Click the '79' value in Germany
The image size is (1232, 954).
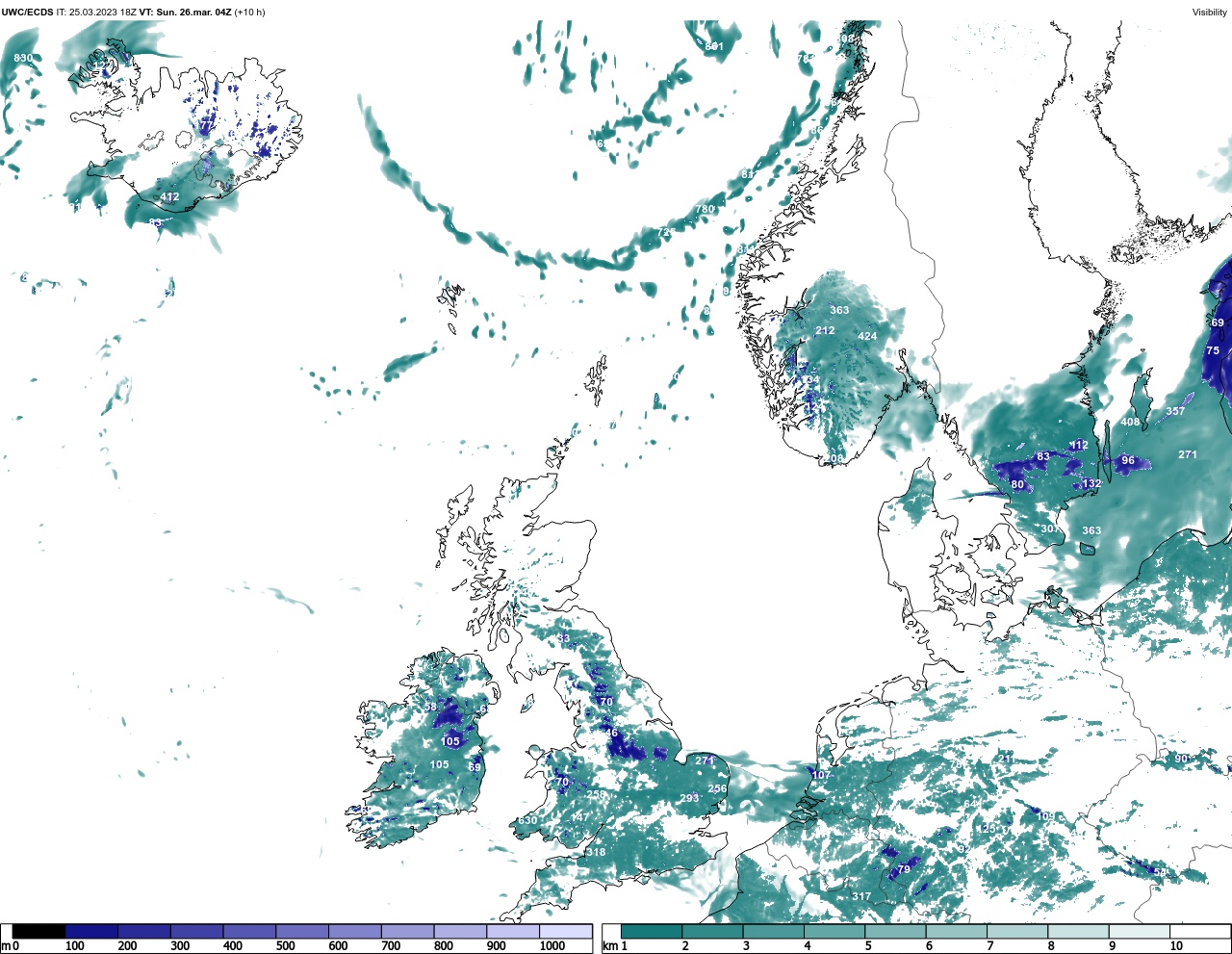point(903,869)
